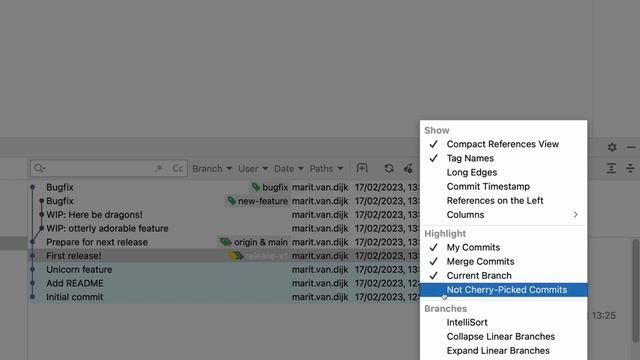Select the 'WIP: Here be dragons!' commit
The height and width of the screenshot is (360, 640).
94,215
